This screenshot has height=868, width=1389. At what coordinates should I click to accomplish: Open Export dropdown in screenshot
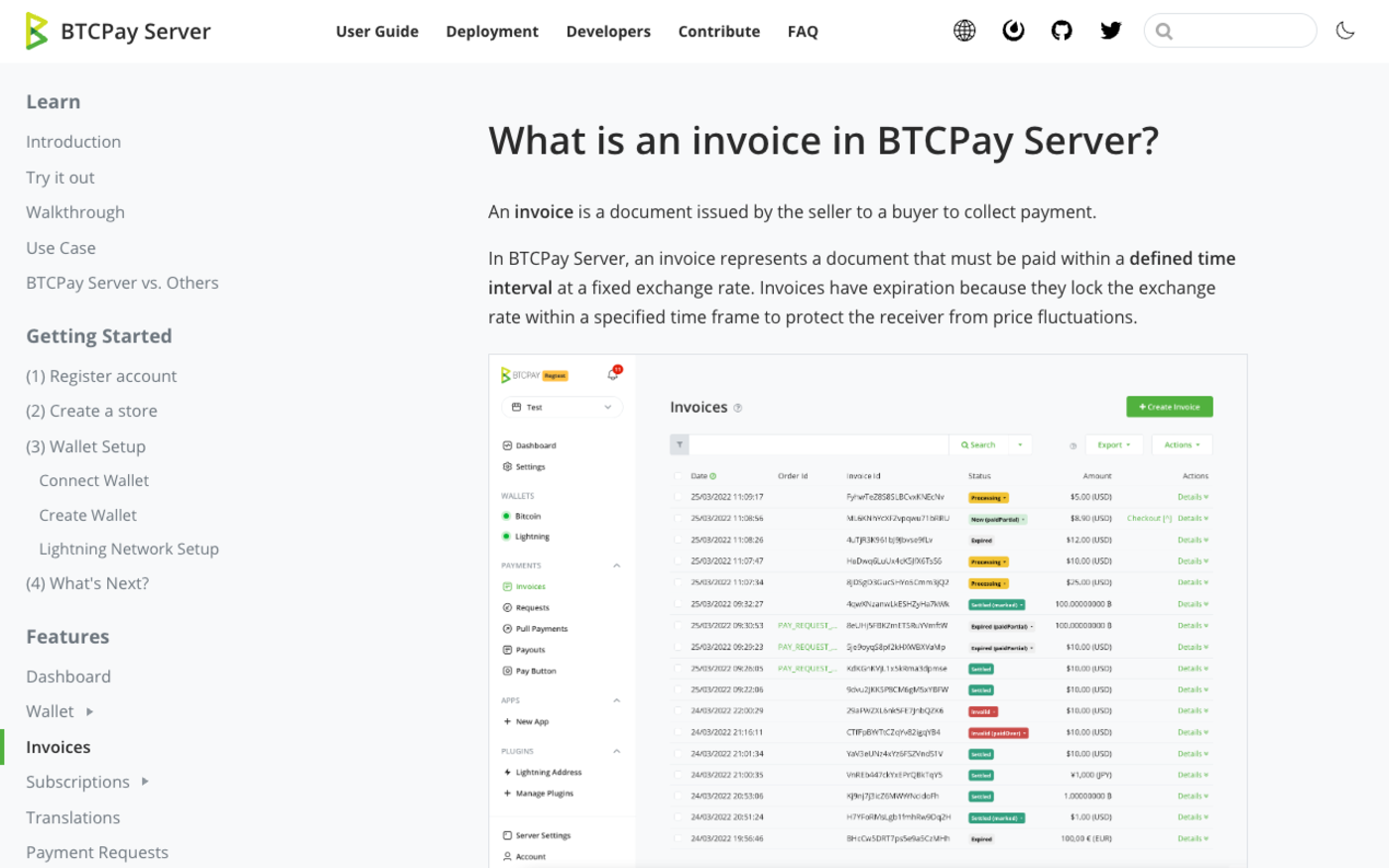1114,444
